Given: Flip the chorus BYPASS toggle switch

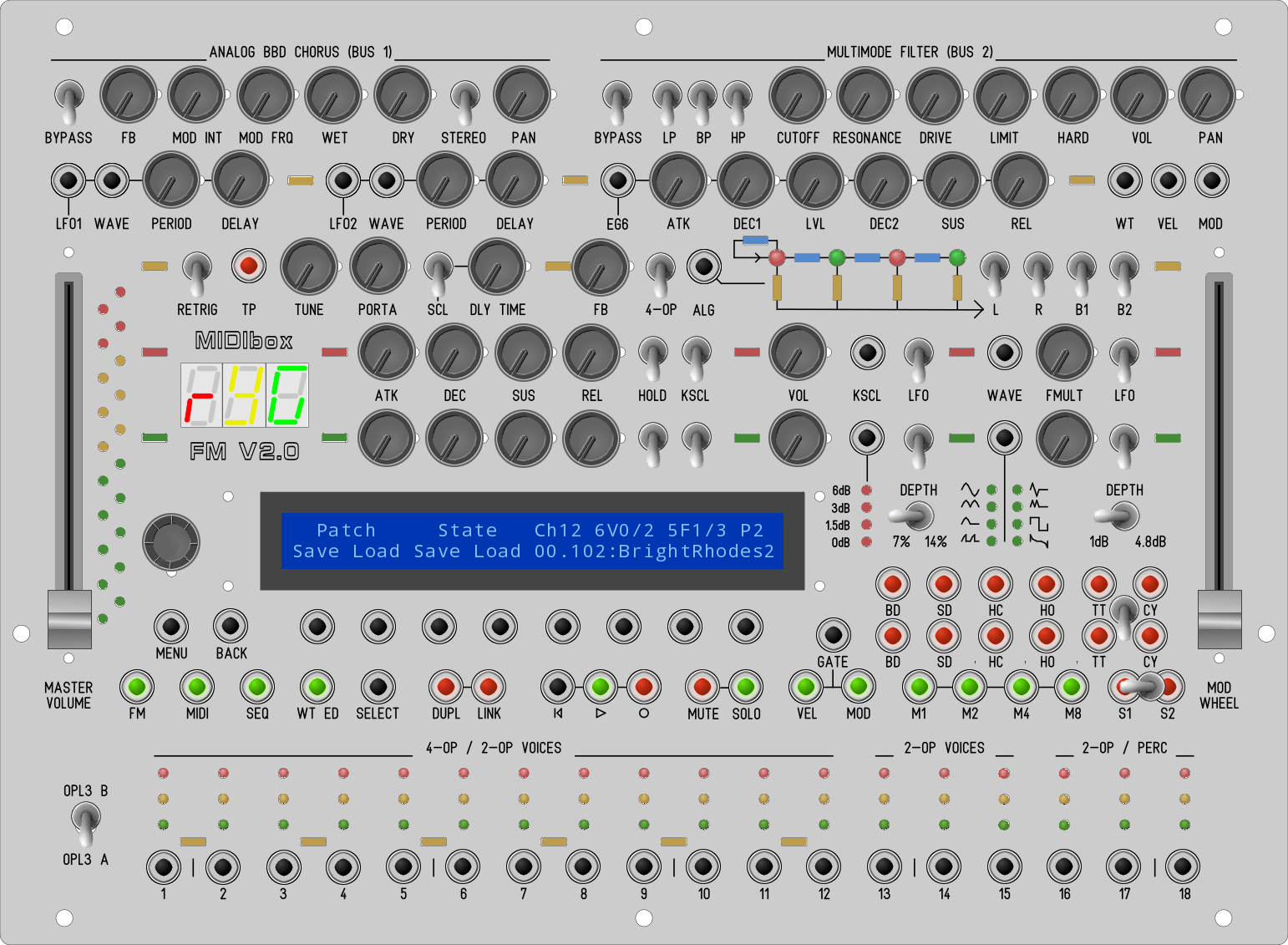Looking at the screenshot, I should click(x=68, y=99).
